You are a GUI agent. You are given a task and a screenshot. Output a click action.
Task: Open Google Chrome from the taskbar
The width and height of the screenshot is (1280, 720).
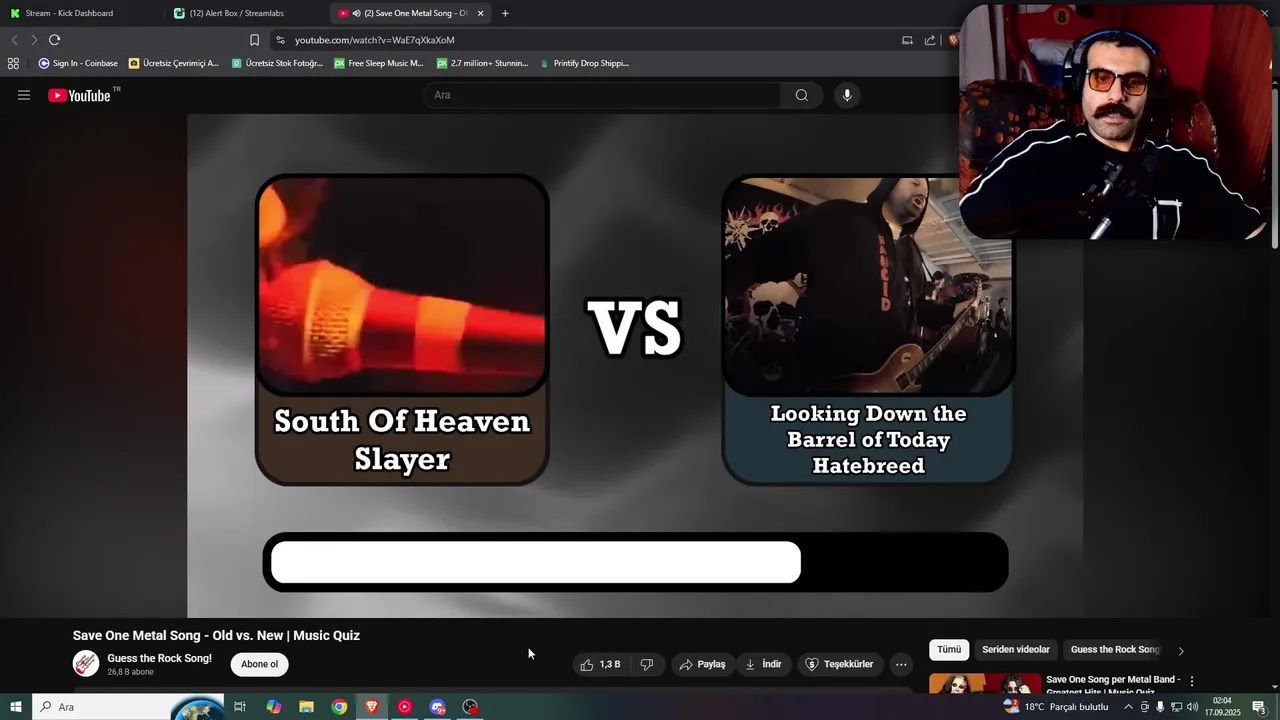[x=339, y=707]
